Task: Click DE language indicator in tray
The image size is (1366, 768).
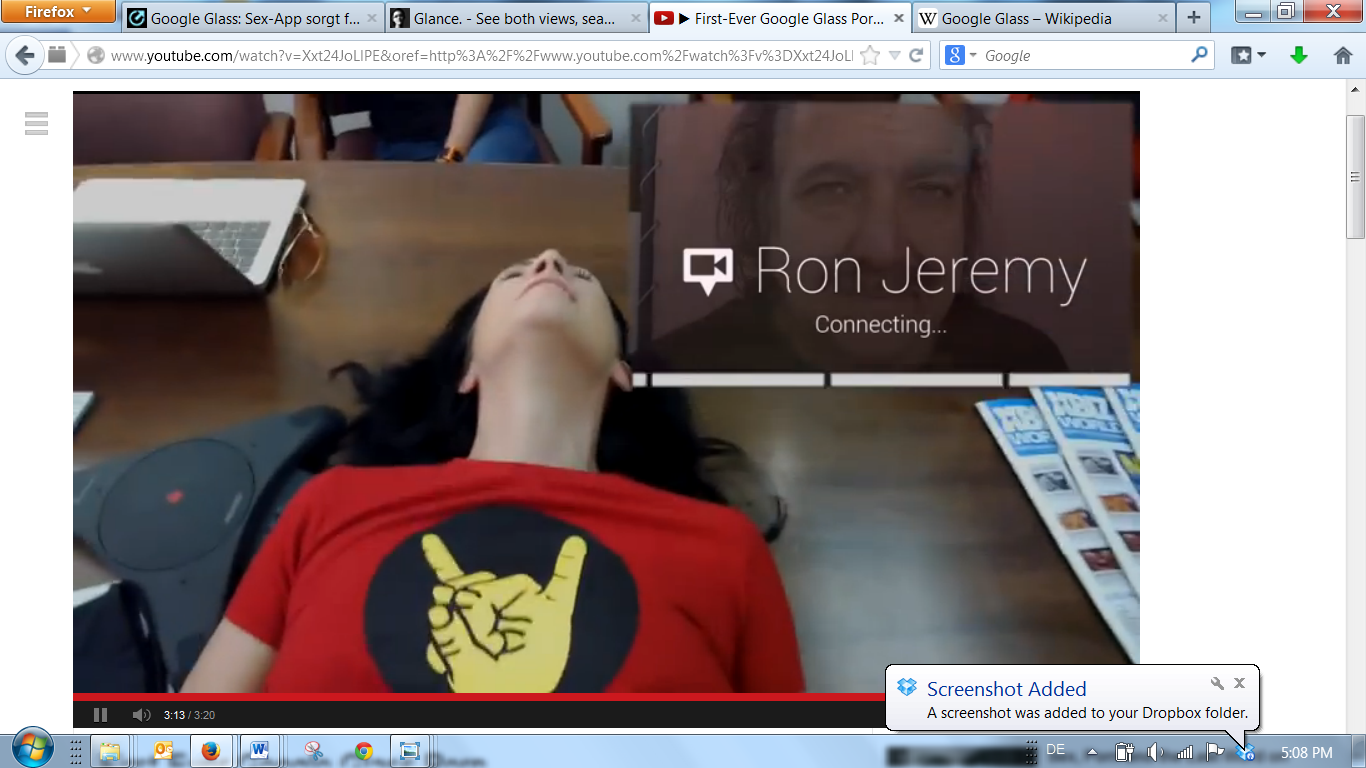Action: [1055, 750]
